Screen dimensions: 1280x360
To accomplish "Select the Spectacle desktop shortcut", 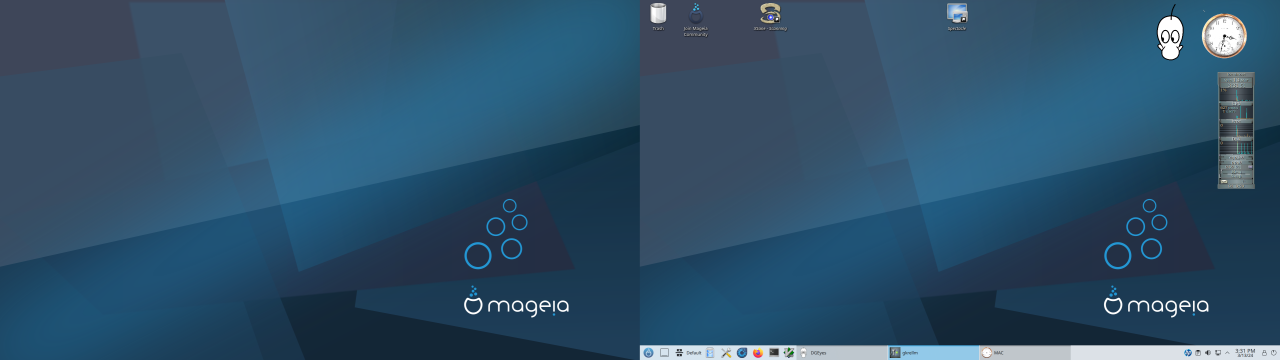I will (957, 17).
